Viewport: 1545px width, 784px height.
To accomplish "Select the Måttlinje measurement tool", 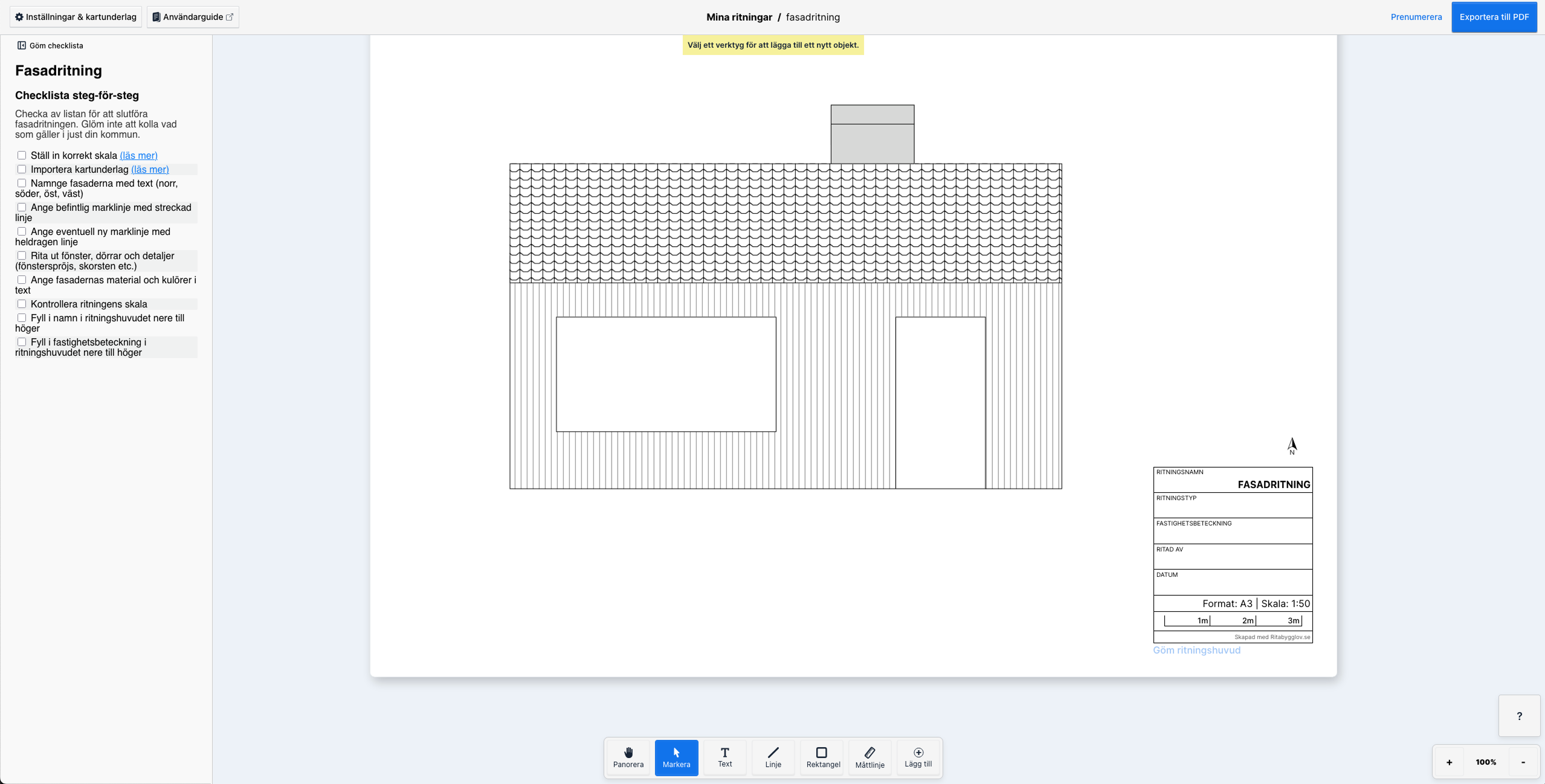I will 869,757.
